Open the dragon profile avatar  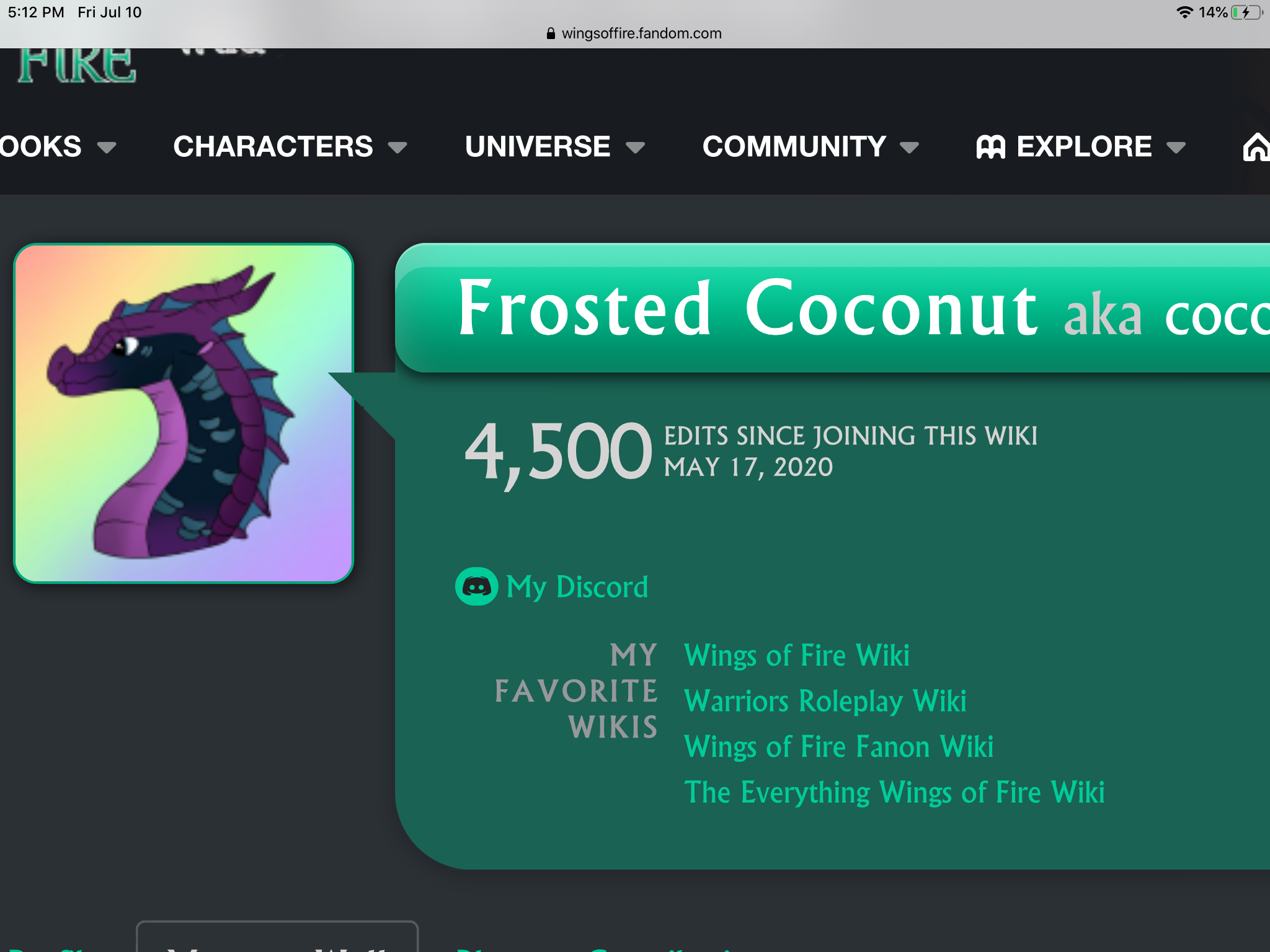[x=184, y=413]
